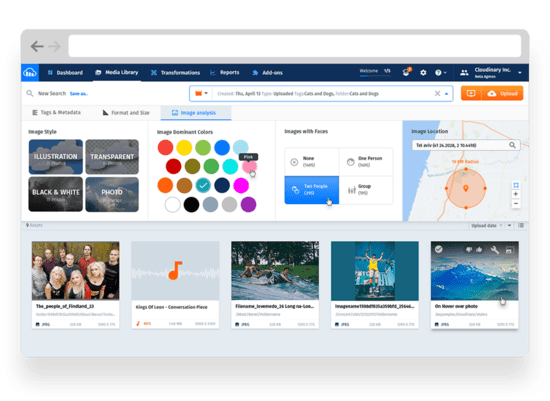
Task: Uncheck the selected teal color swatch
Action: pos(203,185)
